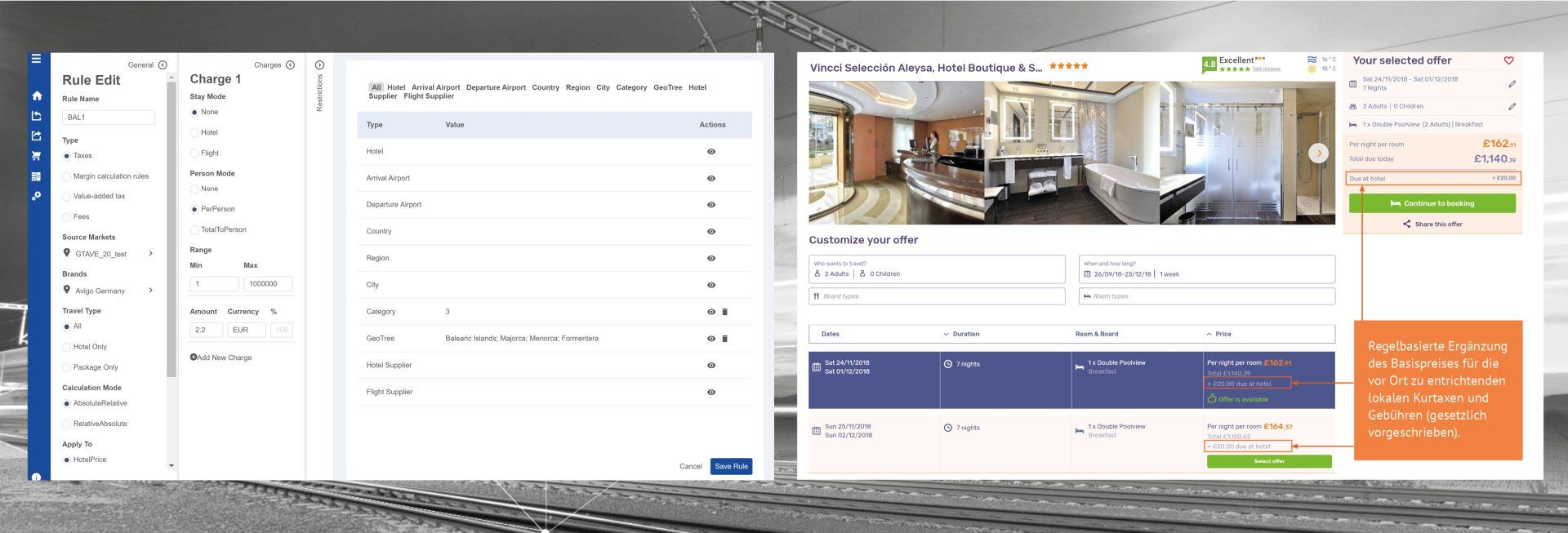This screenshot has width=1568, height=533.
Task: Edit the travel dates with pencil icon
Action: (x=1512, y=84)
